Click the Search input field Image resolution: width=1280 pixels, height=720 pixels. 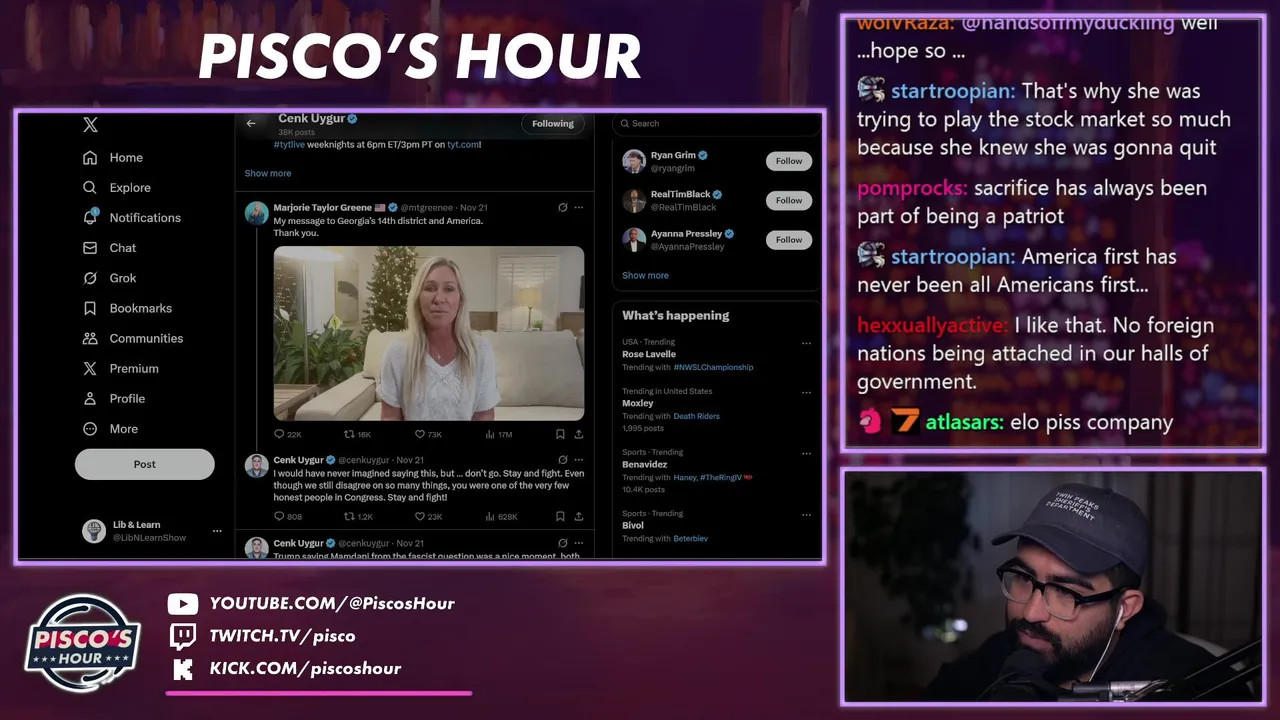pyautogui.click(x=716, y=124)
